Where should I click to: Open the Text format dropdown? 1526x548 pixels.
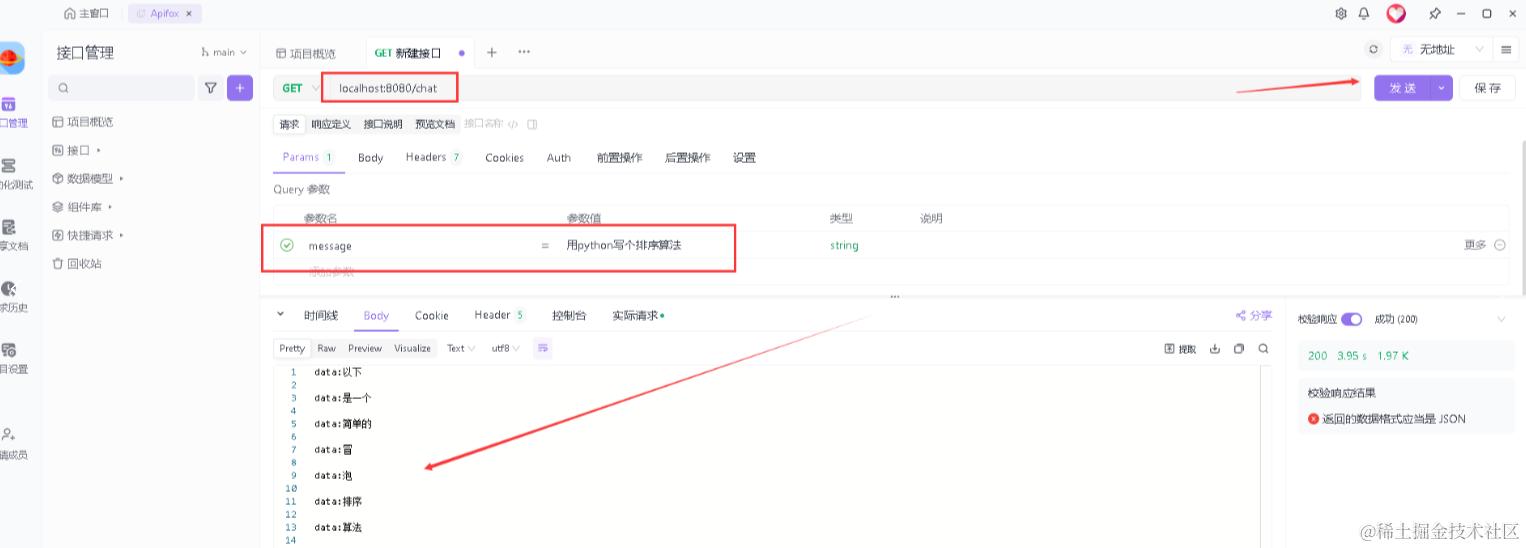click(461, 348)
